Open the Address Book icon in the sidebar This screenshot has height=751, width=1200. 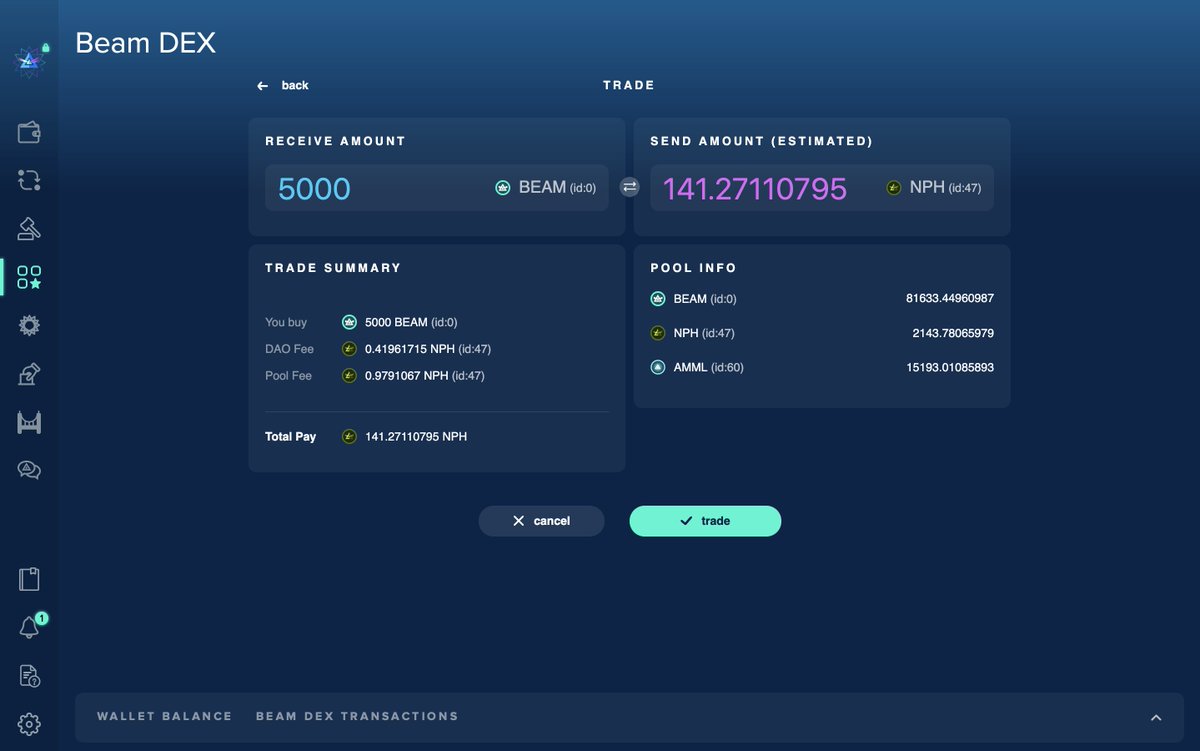click(x=29, y=579)
